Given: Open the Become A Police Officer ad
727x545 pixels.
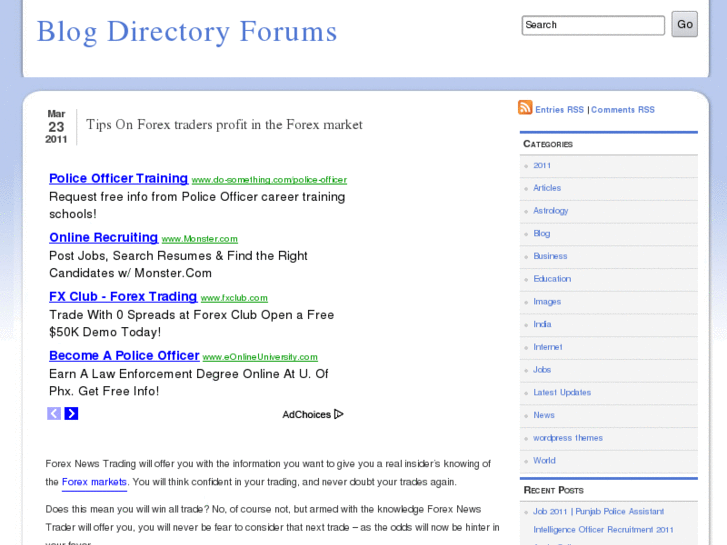Looking at the screenshot, I should tap(124, 355).
